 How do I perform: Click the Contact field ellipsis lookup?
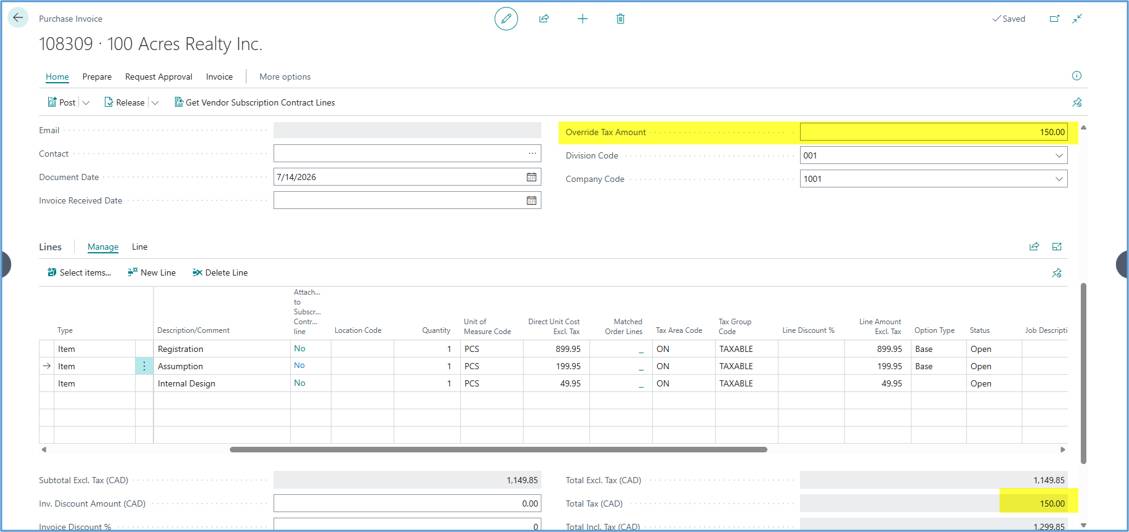click(x=532, y=153)
